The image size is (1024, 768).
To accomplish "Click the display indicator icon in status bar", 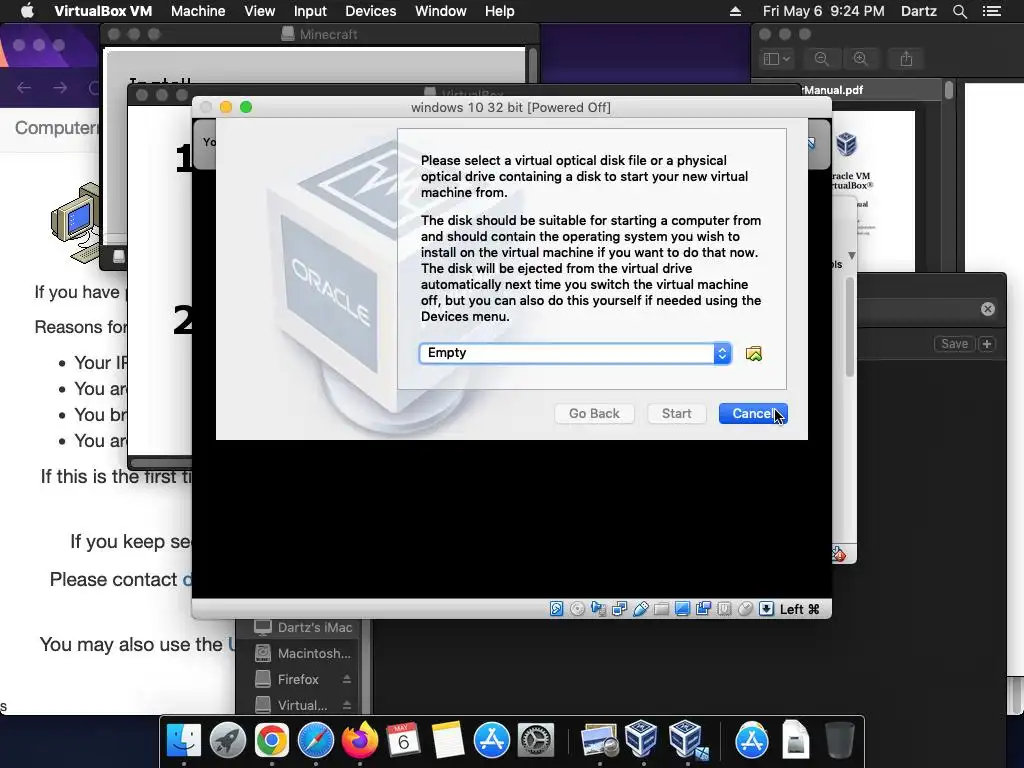I will [682, 609].
